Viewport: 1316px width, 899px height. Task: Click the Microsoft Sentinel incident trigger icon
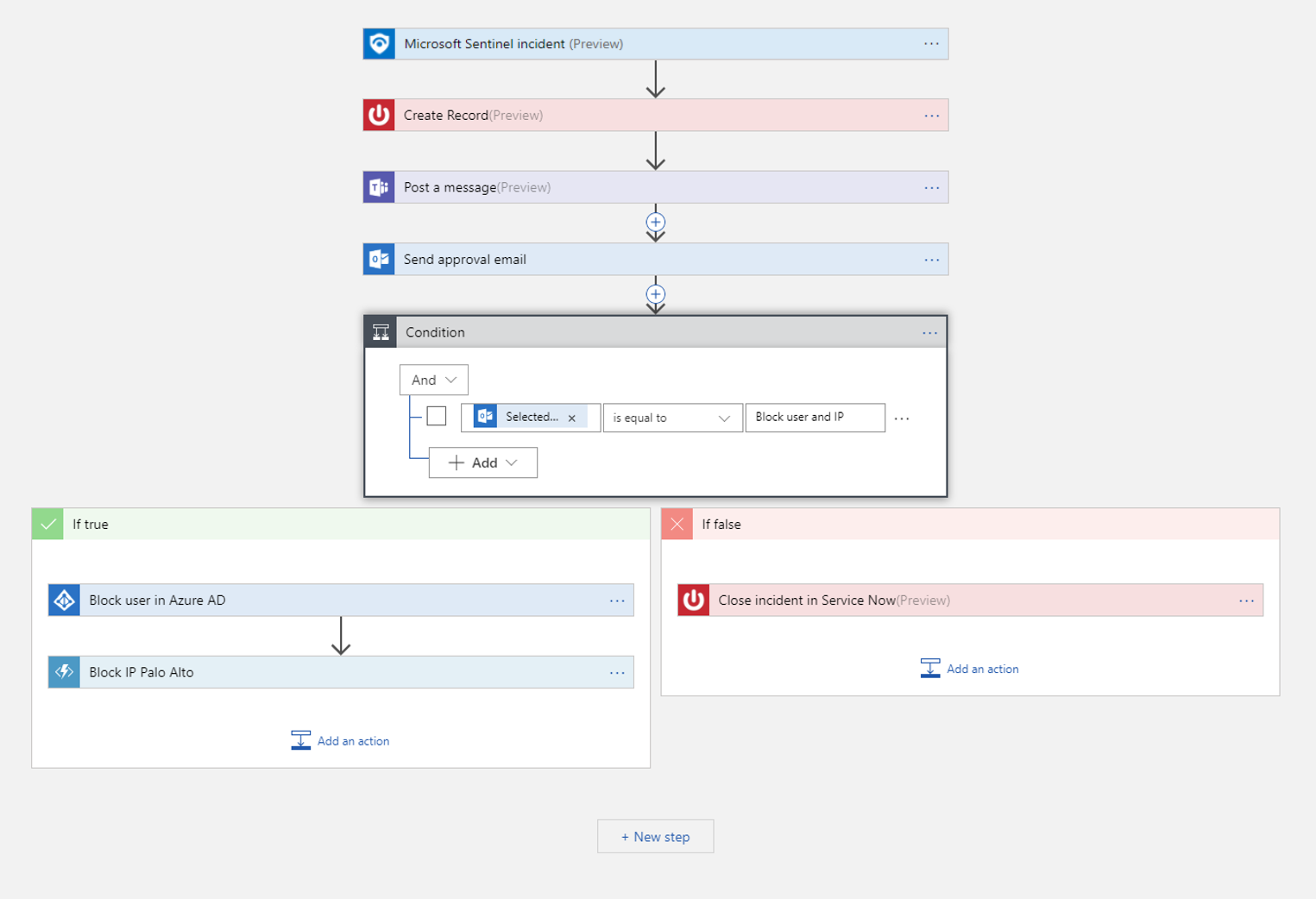tap(378, 43)
